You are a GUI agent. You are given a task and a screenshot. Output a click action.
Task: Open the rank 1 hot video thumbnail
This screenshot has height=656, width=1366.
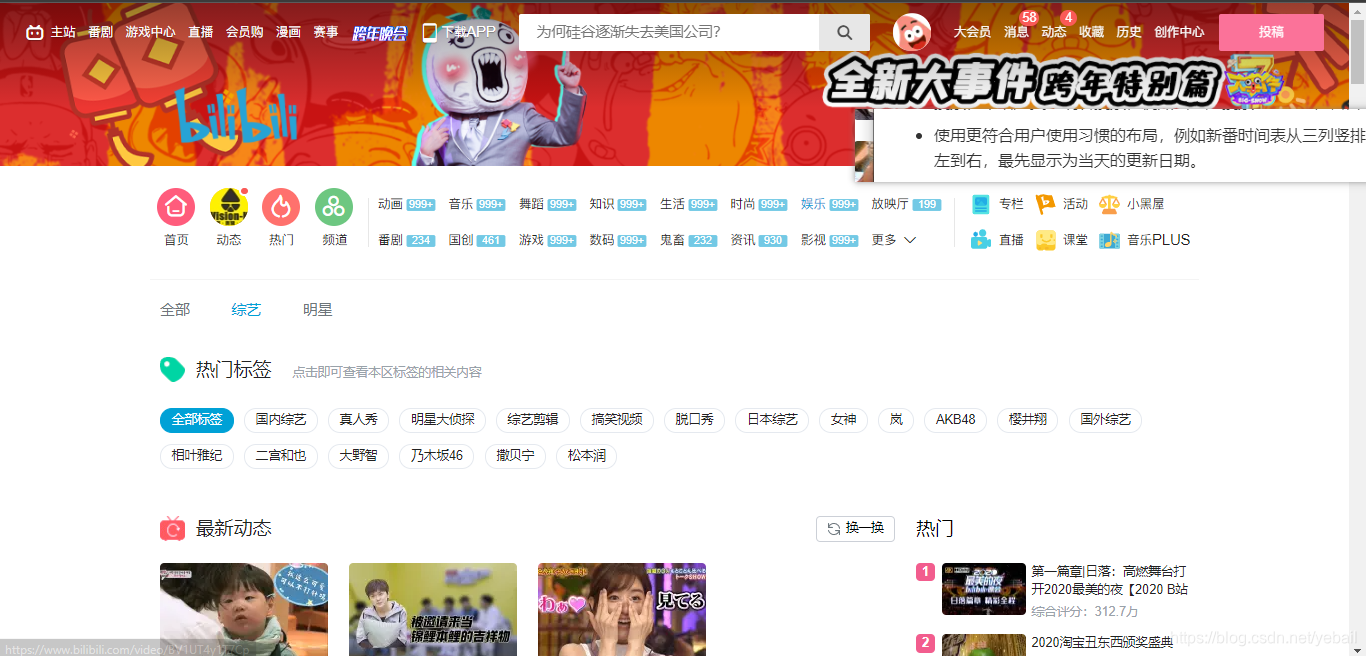(x=984, y=589)
